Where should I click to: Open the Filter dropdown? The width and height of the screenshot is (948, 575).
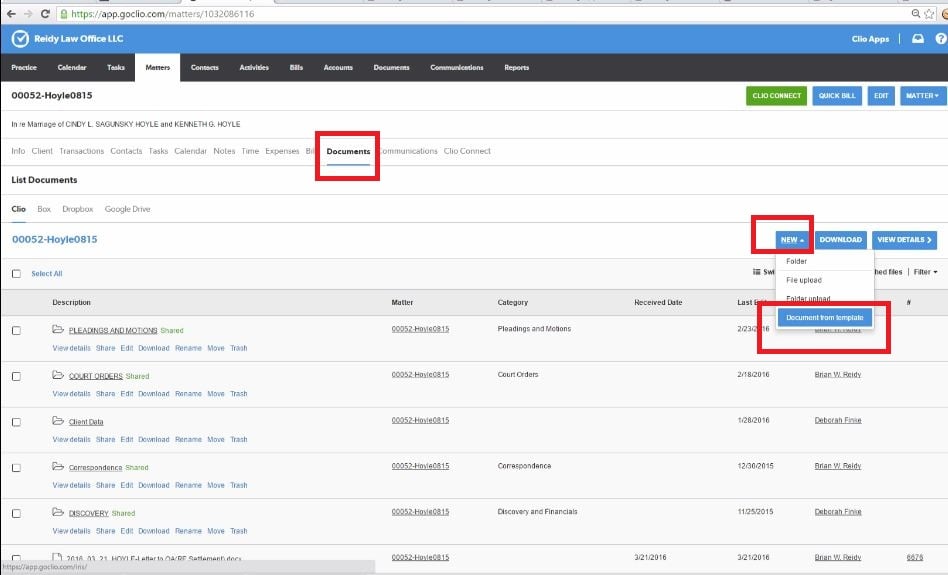tap(925, 272)
